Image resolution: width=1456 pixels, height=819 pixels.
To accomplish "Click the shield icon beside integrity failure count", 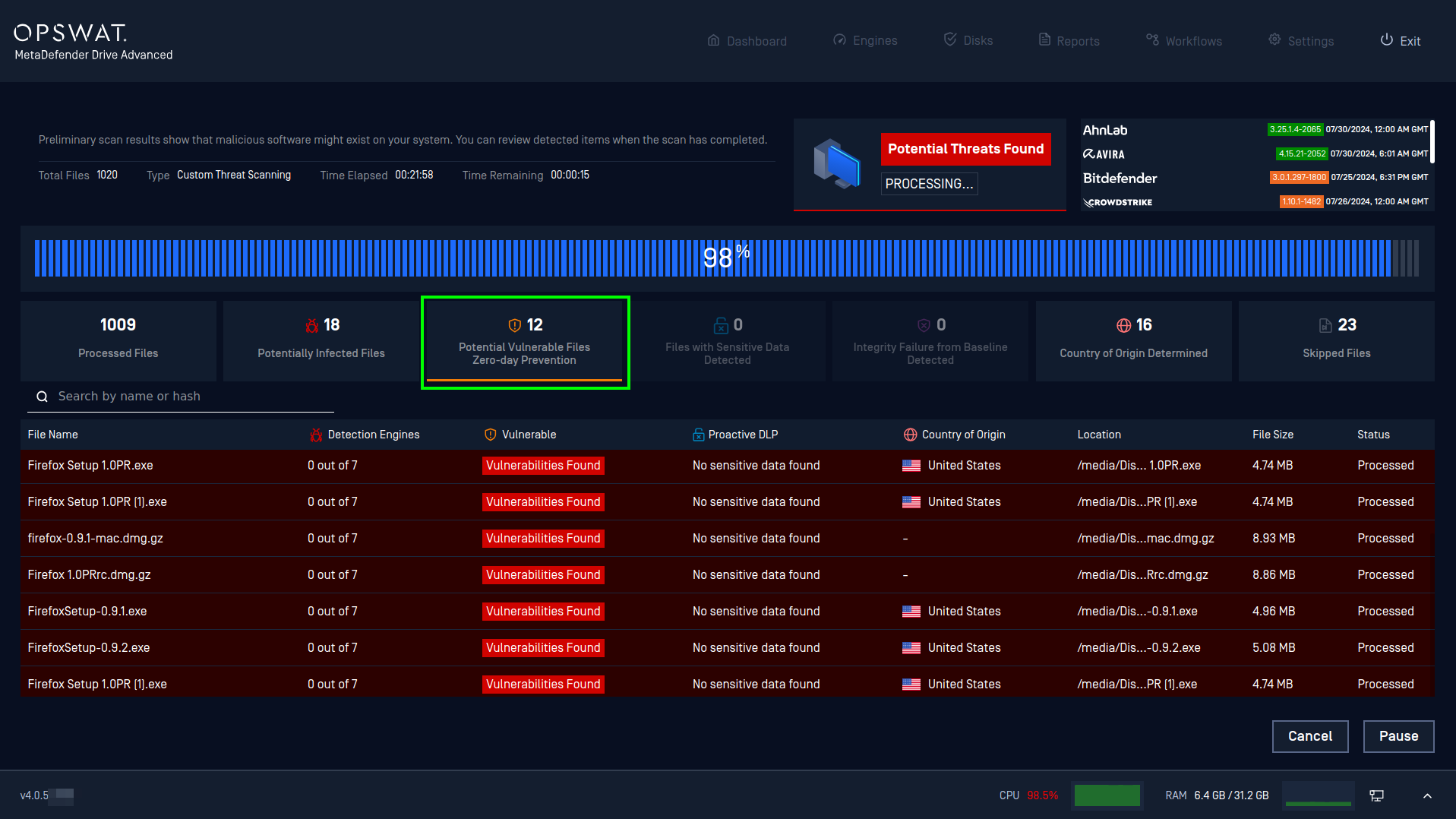I will [x=924, y=325].
